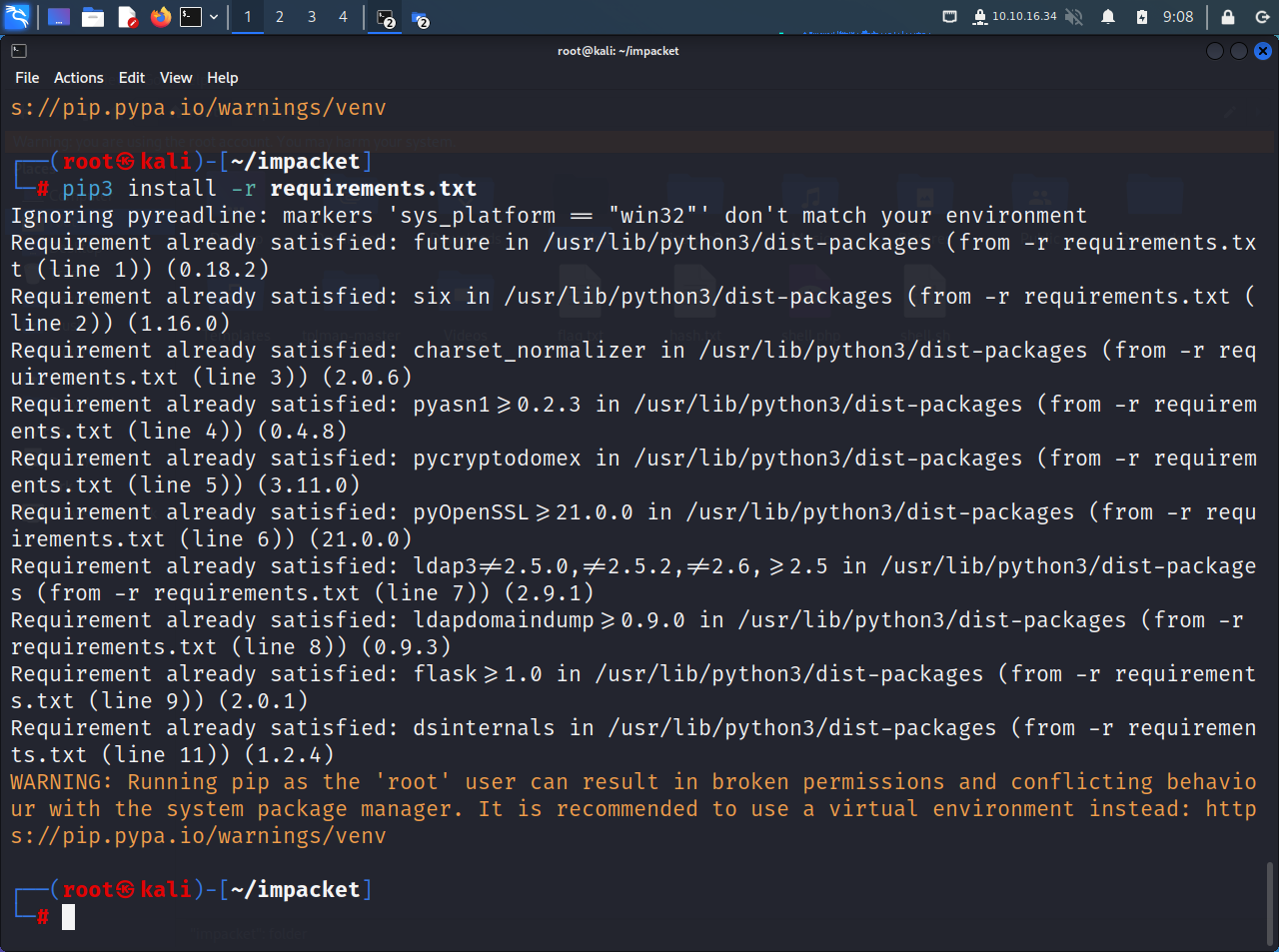Unmute audio via the muted speaker icon
The height and width of the screenshot is (952, 1279).
(1075, 17)
